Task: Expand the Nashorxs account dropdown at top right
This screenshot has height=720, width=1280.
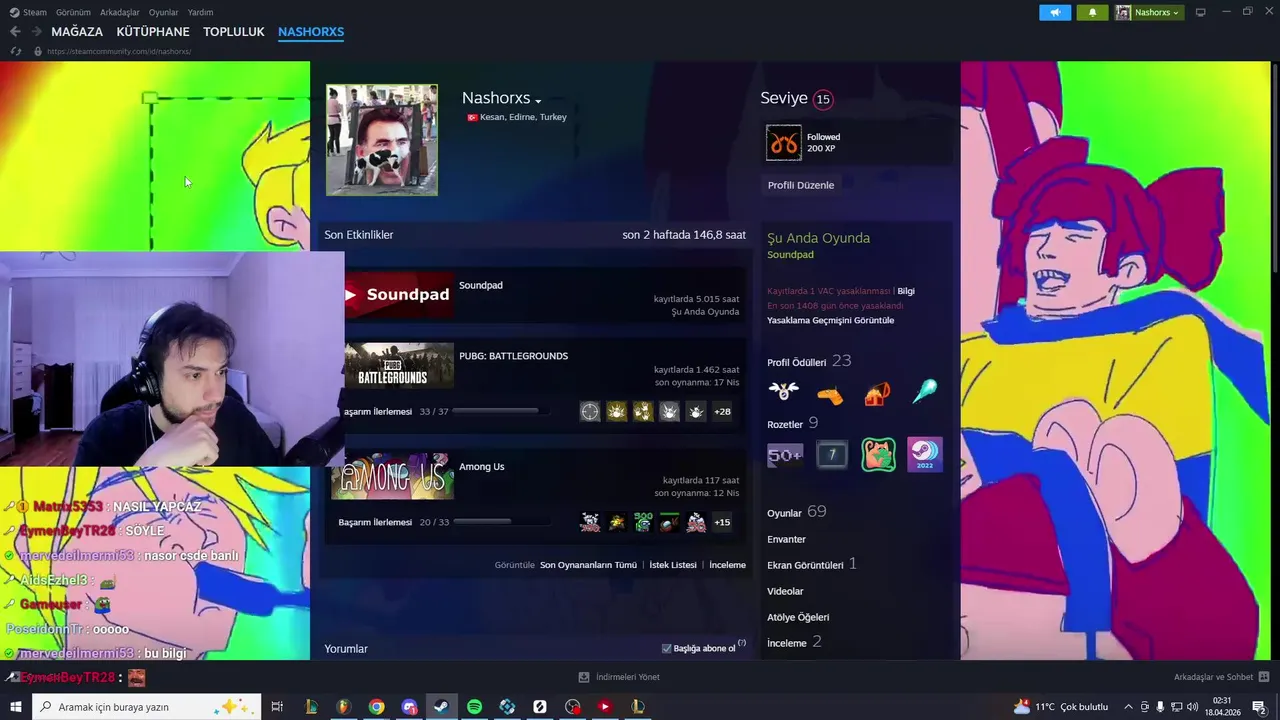Action: point(1149,12)
